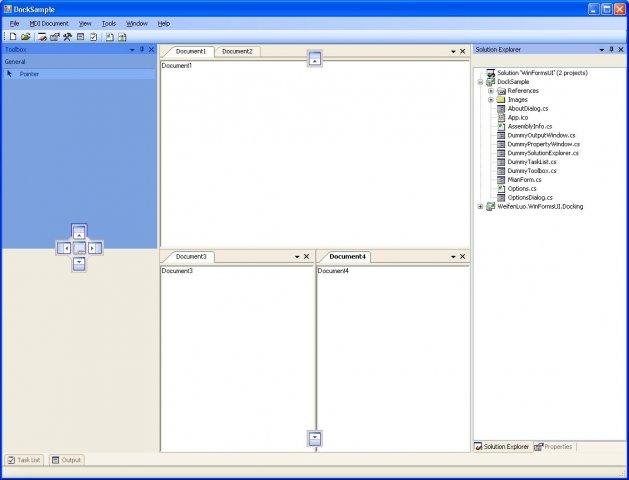Click the right arrow of dock guide diamond
This screenshot has height=480, width=629.
point(94,248)
